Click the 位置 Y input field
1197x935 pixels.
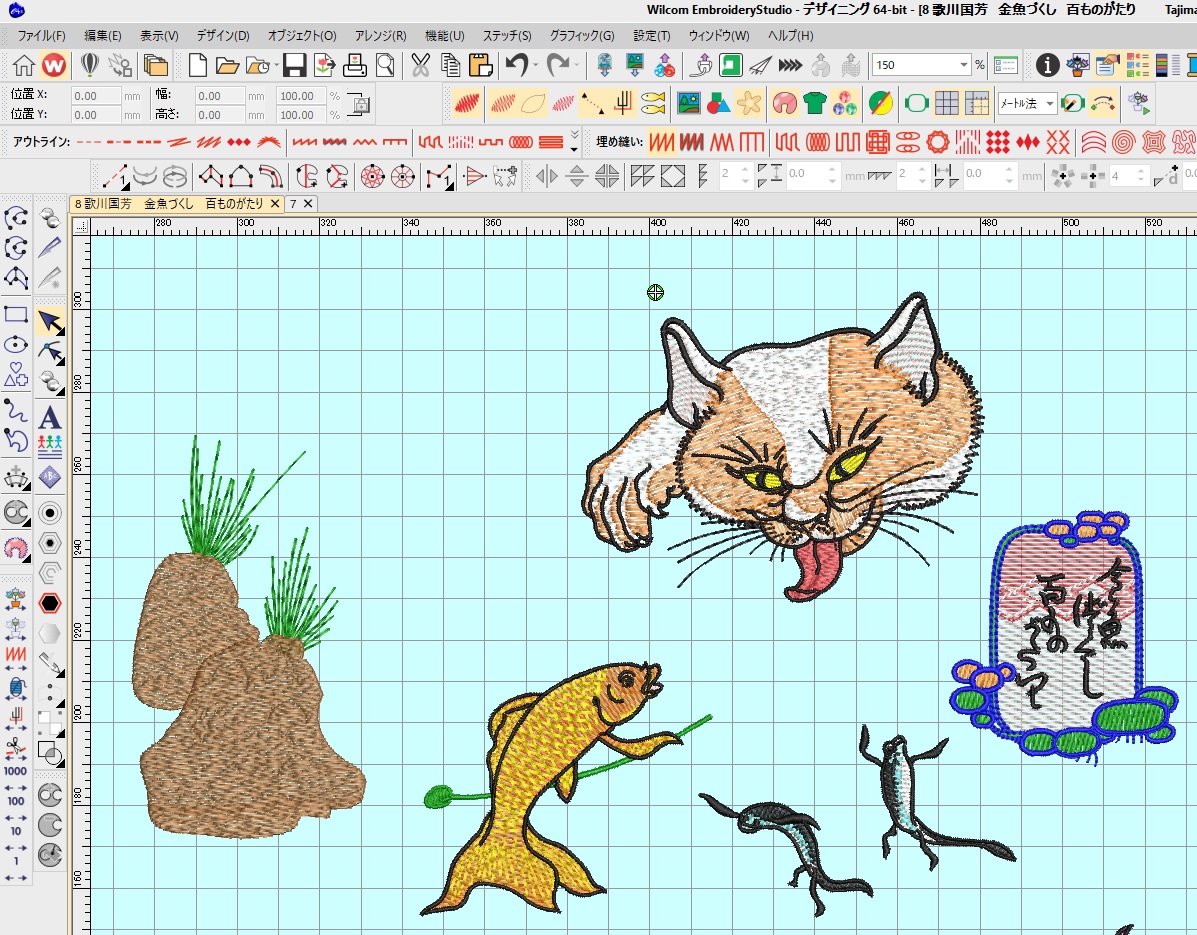click(95, 115)
